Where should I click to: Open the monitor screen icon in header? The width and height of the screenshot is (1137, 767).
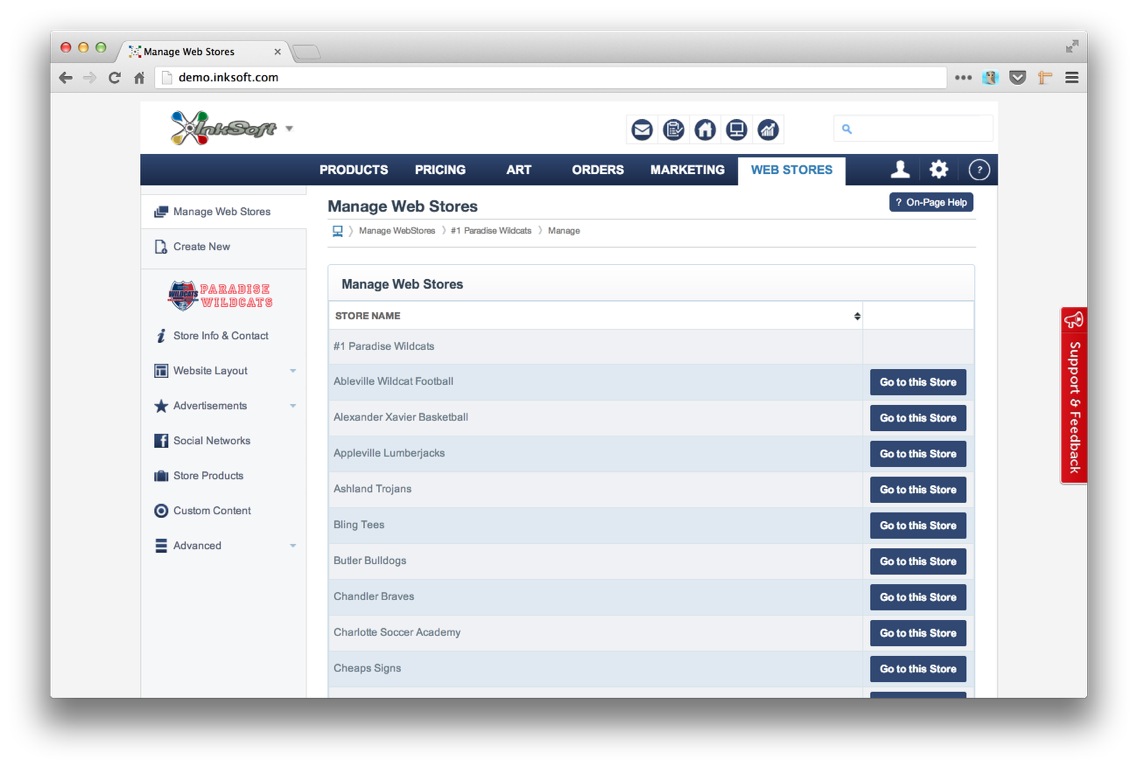click(737, 130)
